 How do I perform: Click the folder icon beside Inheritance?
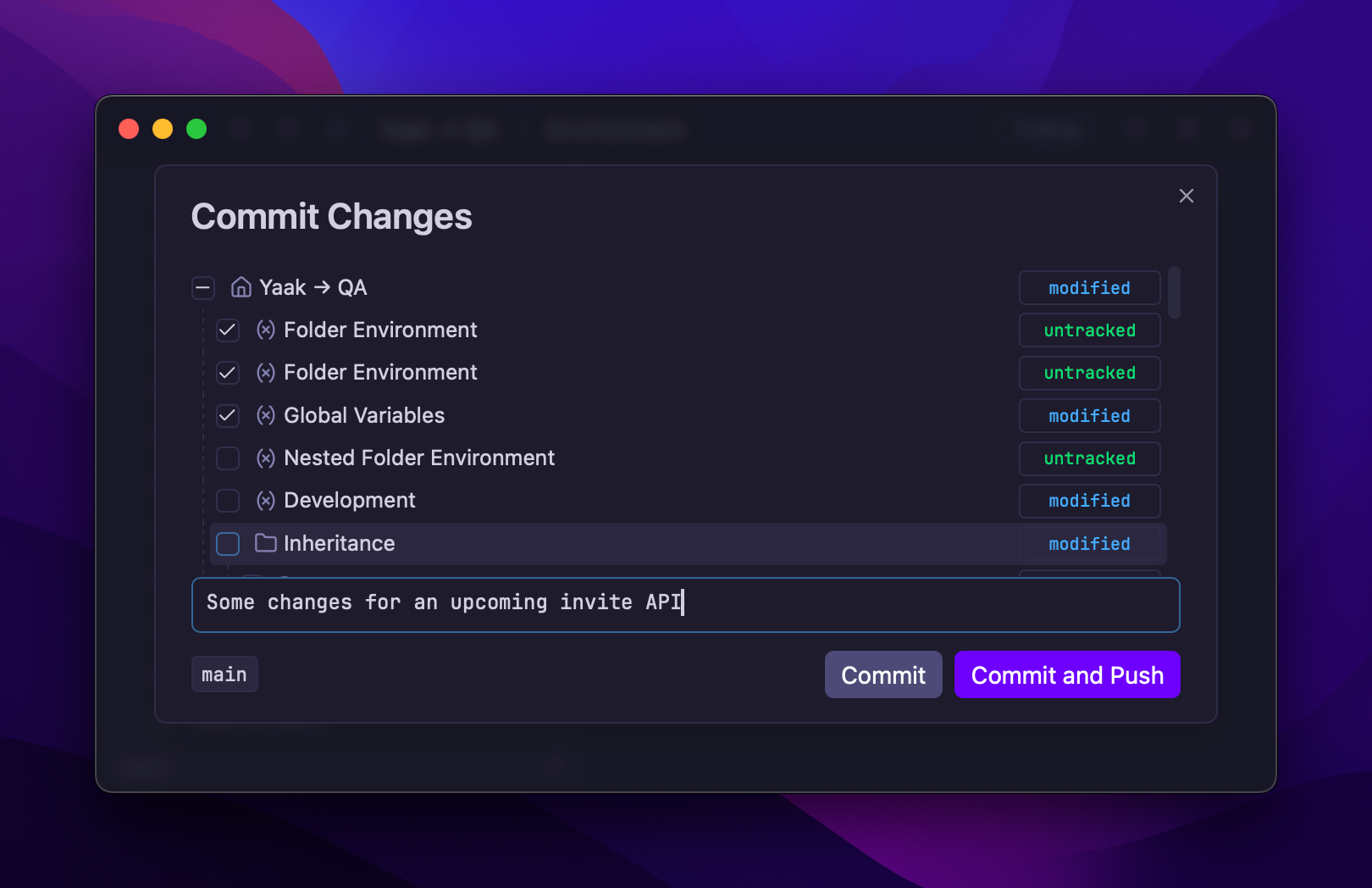(266, 543)
